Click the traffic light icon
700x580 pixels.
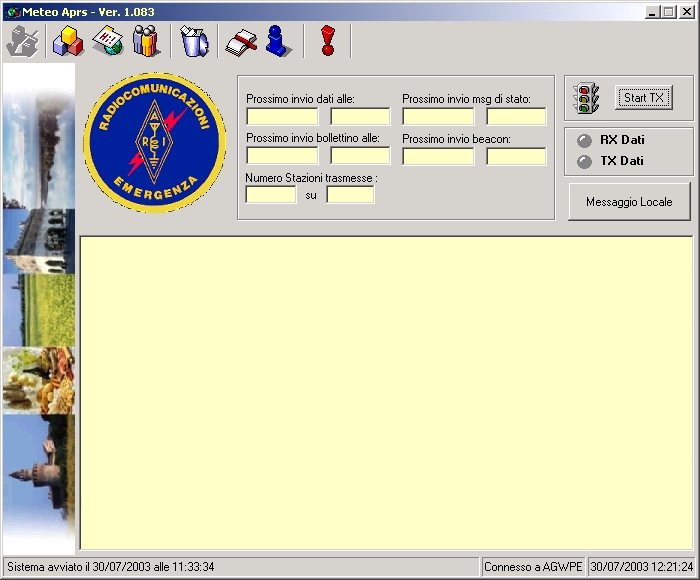pyautogui.click(x=585, y=98)
